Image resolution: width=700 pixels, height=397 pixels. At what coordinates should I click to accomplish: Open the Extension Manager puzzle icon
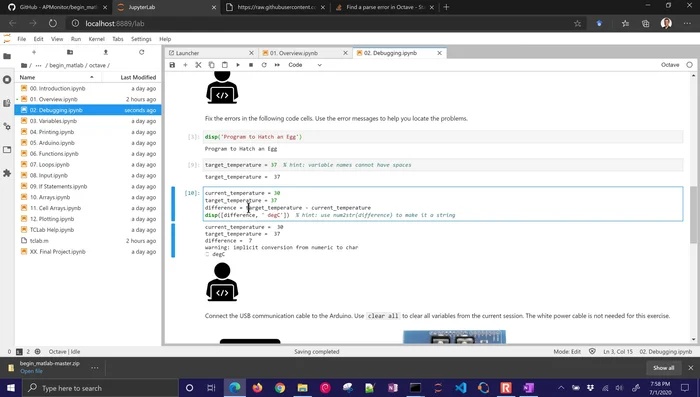7,173
